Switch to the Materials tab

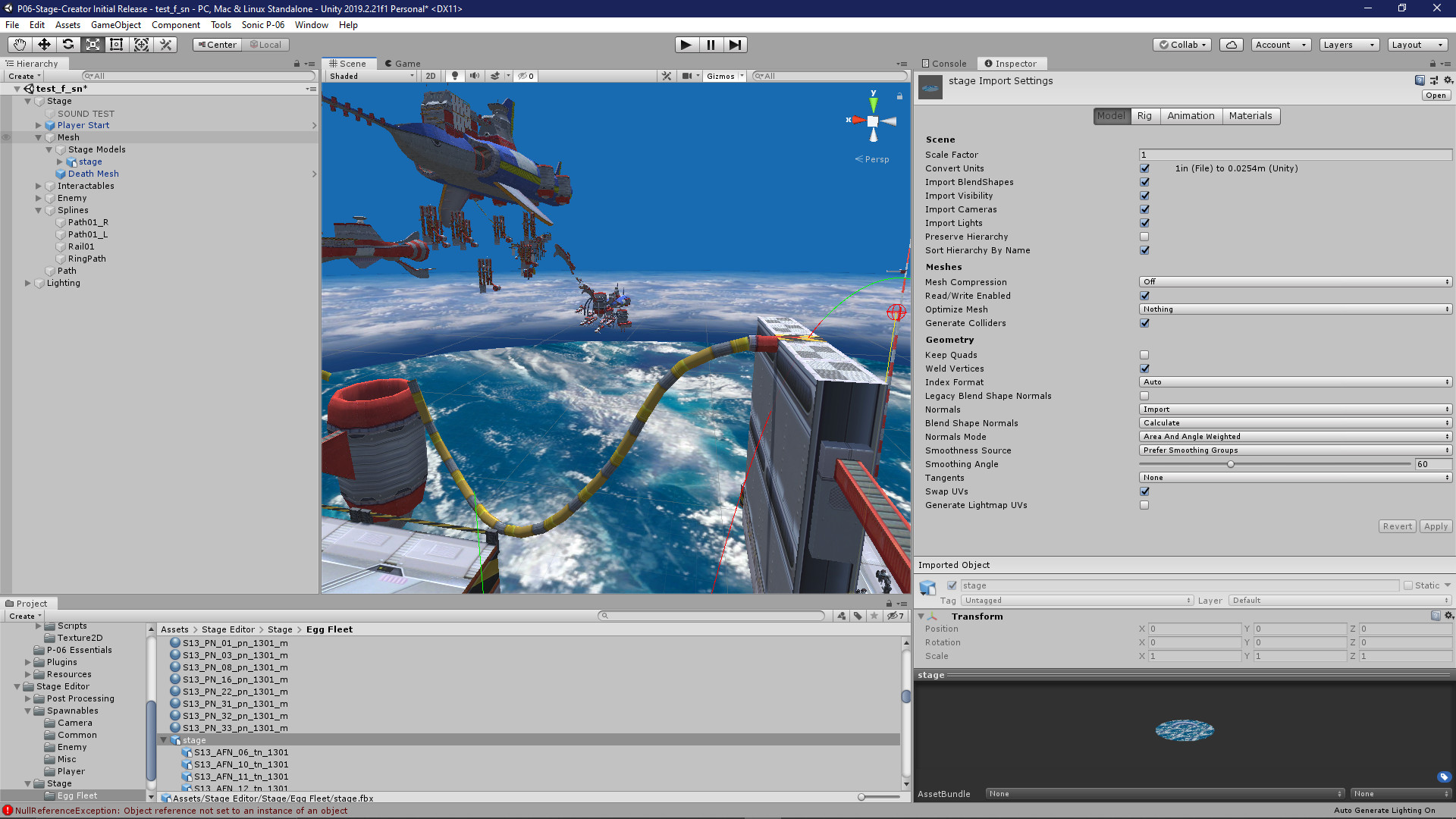click(1250, 115)
